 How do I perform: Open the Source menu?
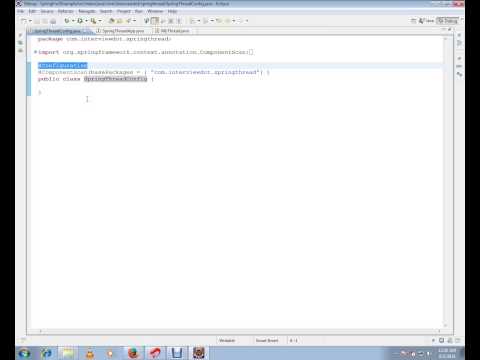click(47, 11)
